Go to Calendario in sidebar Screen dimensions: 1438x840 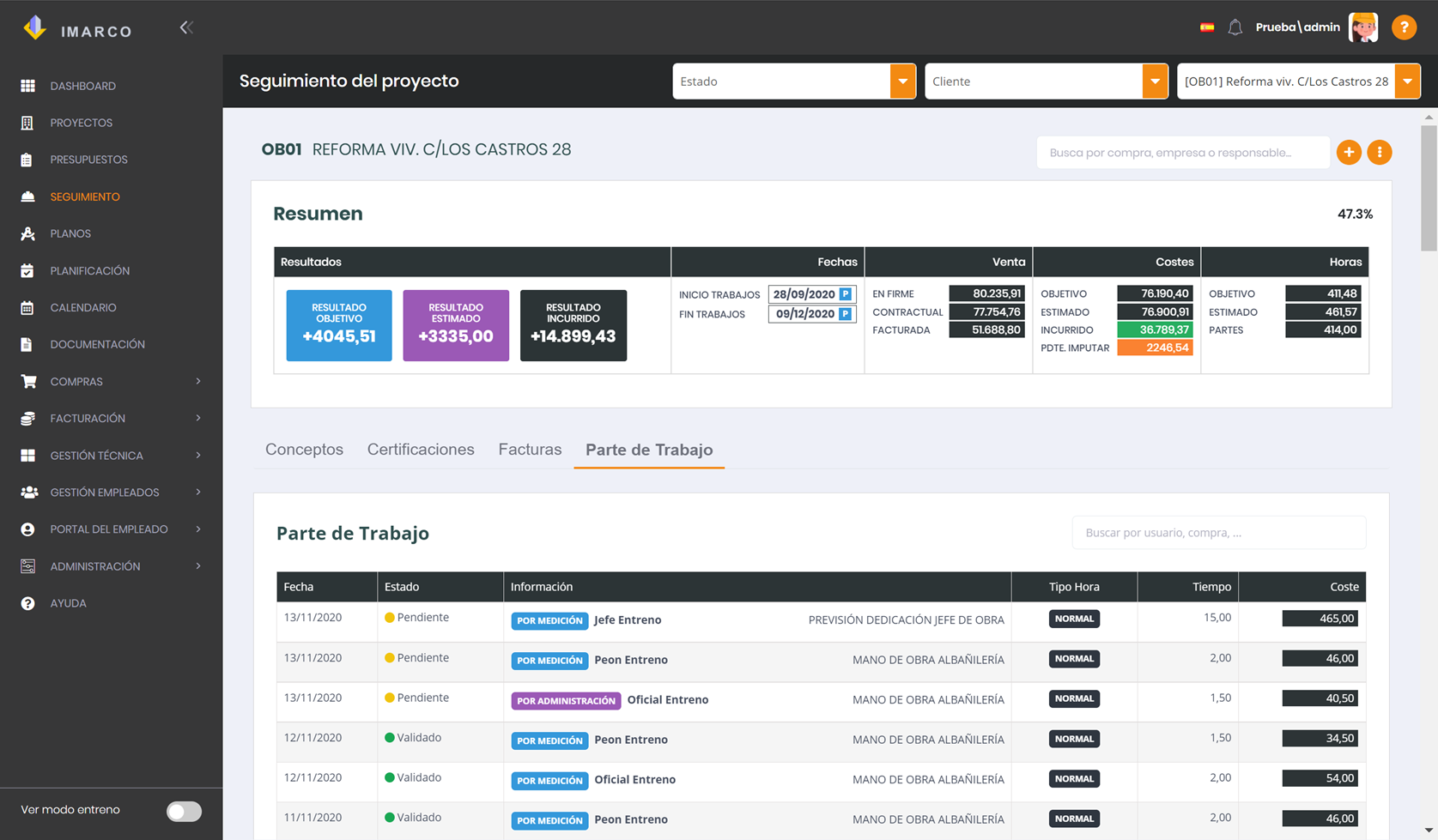click(x=83, y=307)
